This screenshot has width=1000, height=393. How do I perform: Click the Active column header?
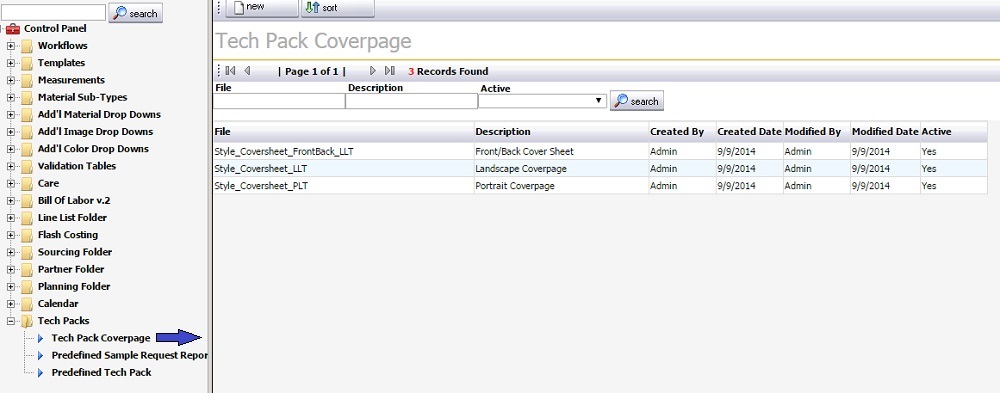point(953,132)
